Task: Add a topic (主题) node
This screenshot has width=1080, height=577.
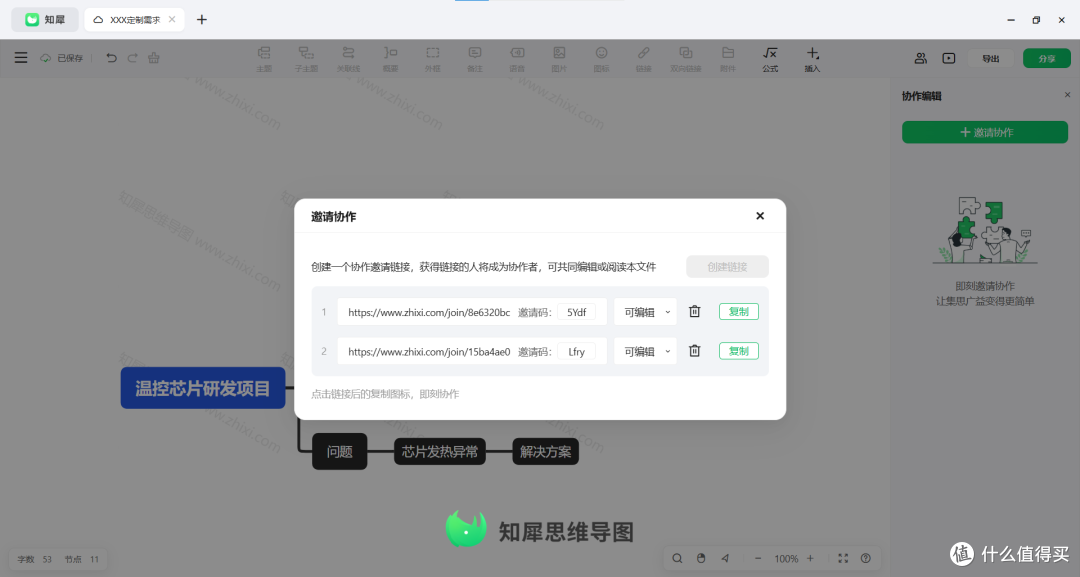Action: (264, 59)
